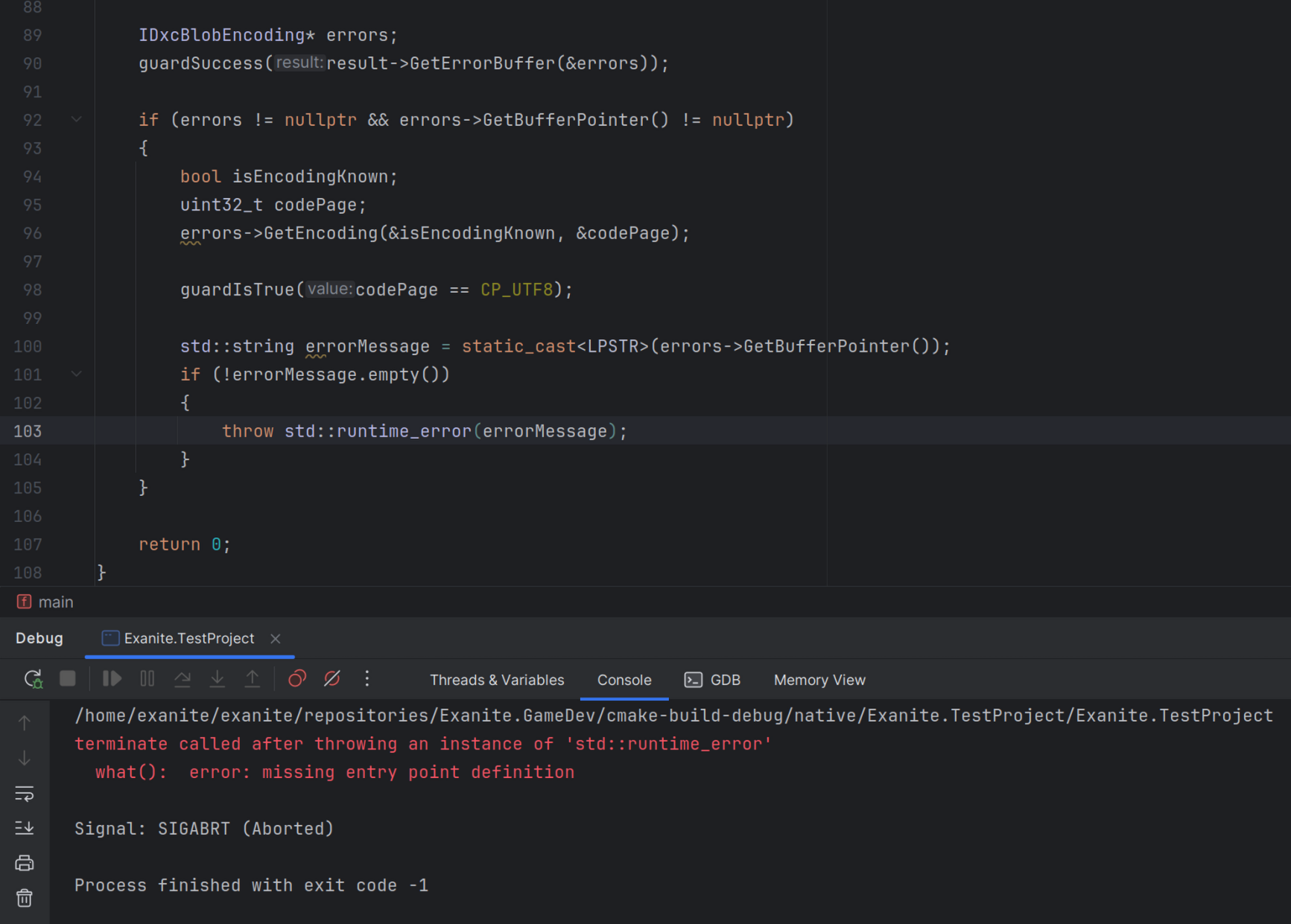Collapse the if block at line 101
This screenshot has width=1291, height=924.
tap(76, 374)
